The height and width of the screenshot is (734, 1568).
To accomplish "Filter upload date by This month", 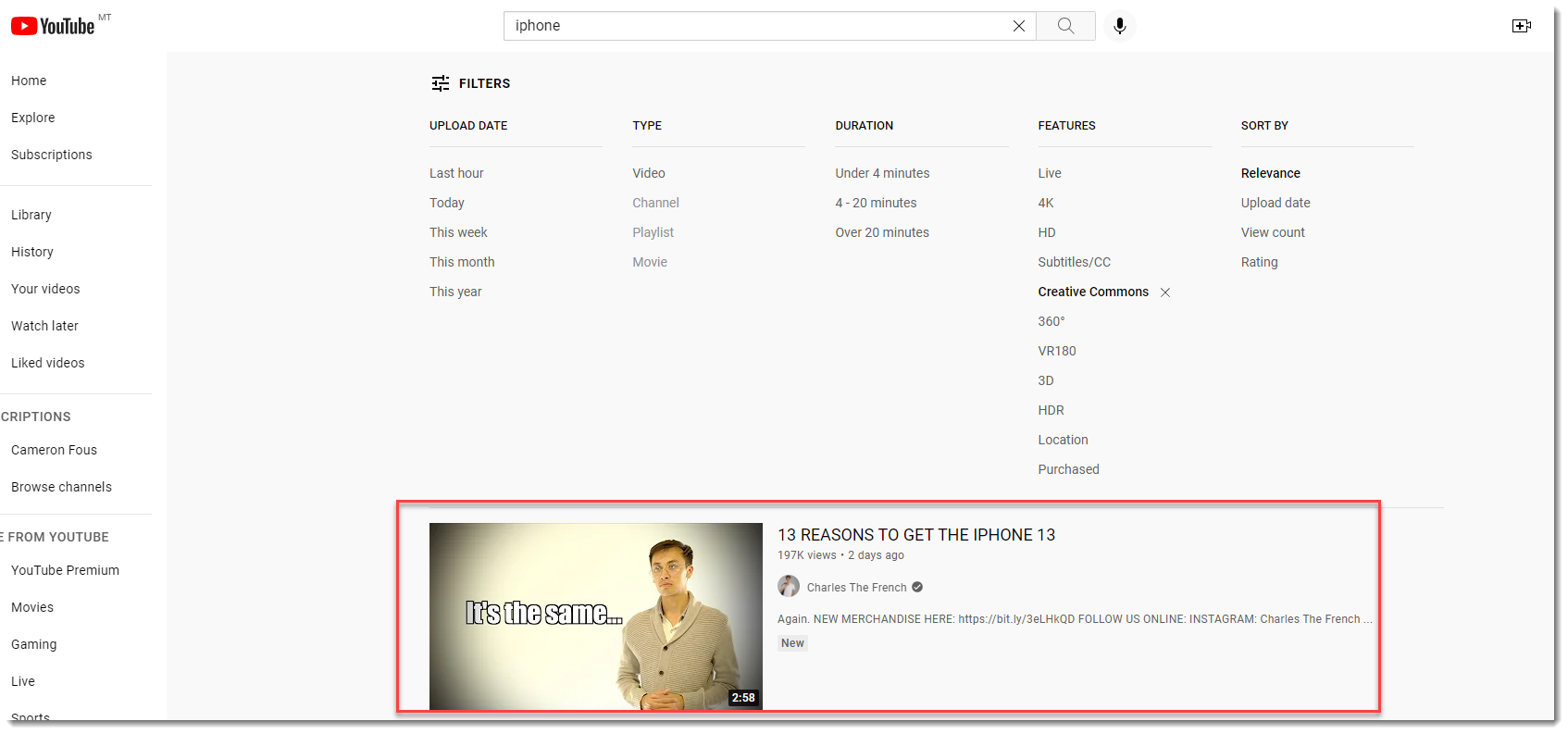I will point(462,262).
